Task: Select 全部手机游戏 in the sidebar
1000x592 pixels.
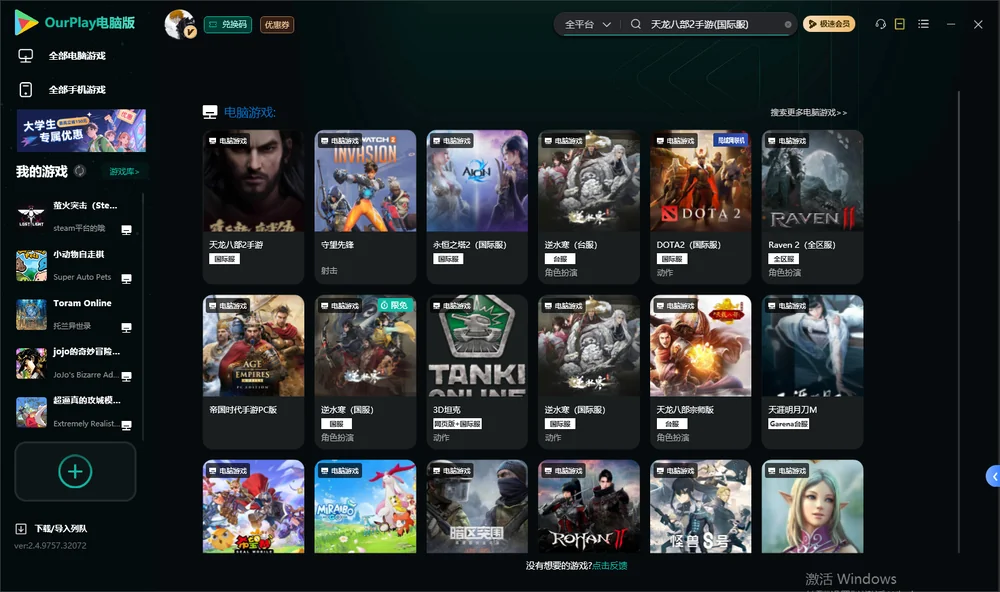Action: coord(77,90)
